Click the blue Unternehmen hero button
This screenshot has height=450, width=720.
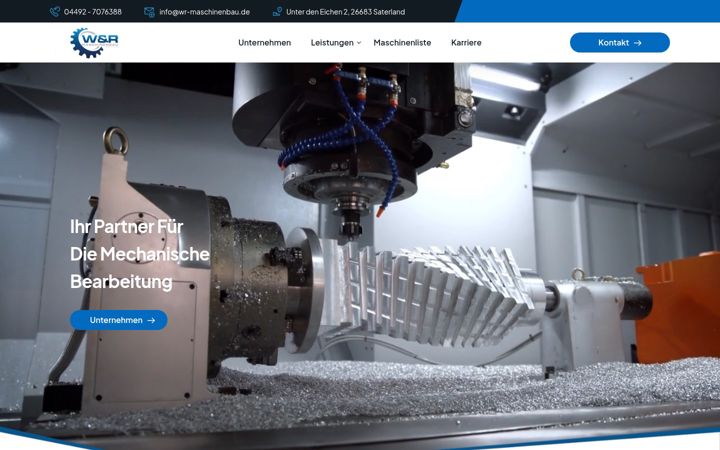coord(118,320)
